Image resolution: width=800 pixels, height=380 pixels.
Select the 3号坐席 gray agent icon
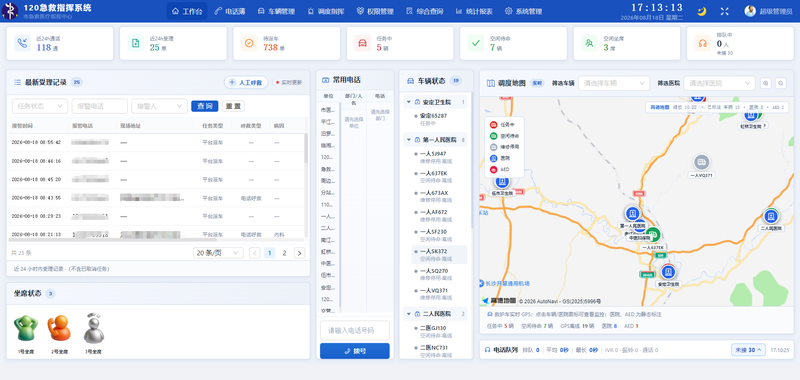pos(93,328)
